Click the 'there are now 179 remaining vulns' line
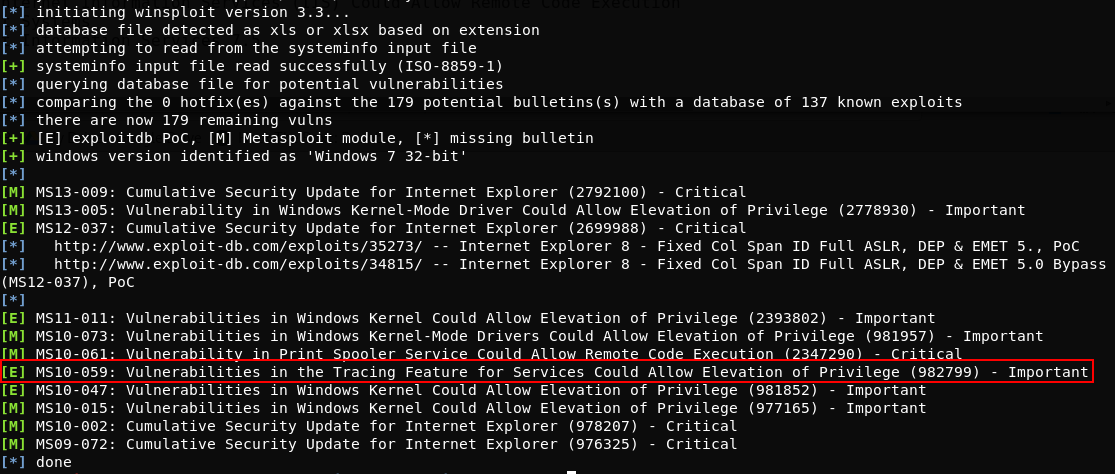Viewport: 1115px width, 474px height. [184, 120]
